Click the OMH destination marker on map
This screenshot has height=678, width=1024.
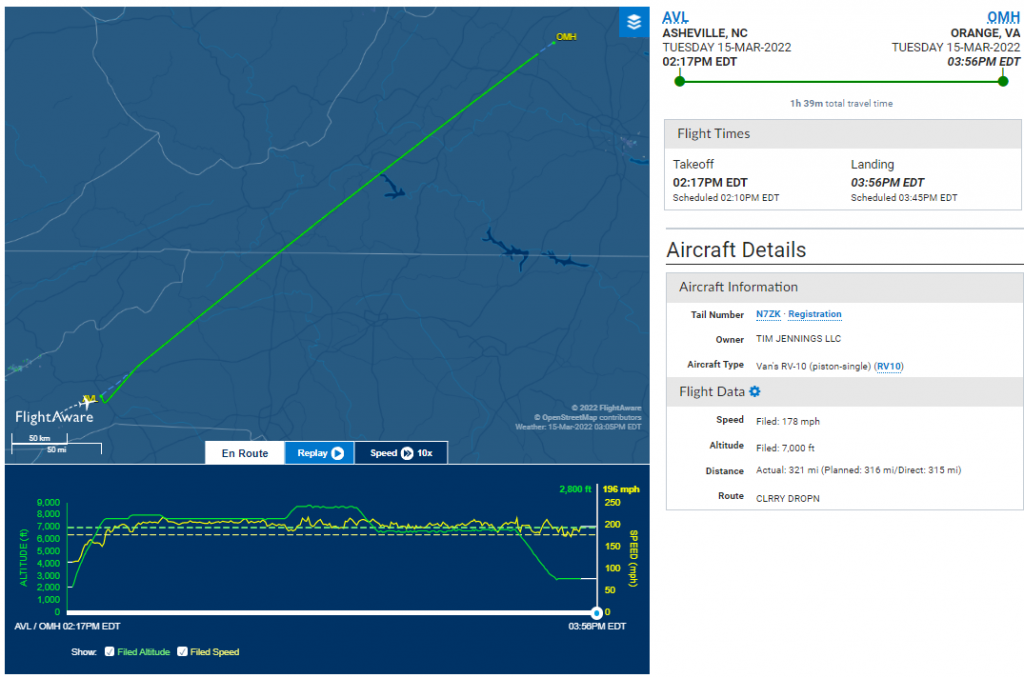[564, 37]
